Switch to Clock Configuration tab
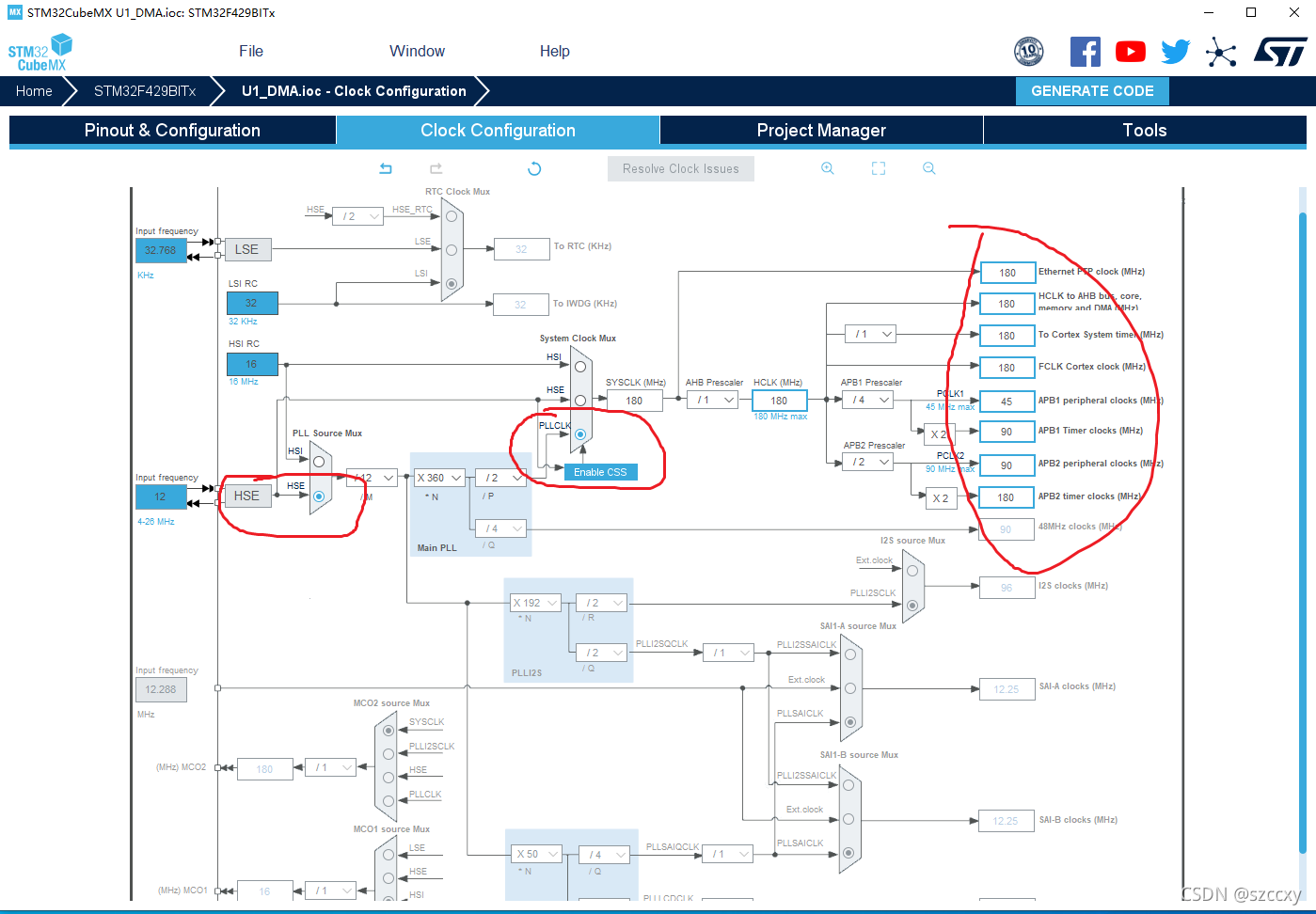The image size is (1316, 914). pyautogui.click(x=499, y=131)
